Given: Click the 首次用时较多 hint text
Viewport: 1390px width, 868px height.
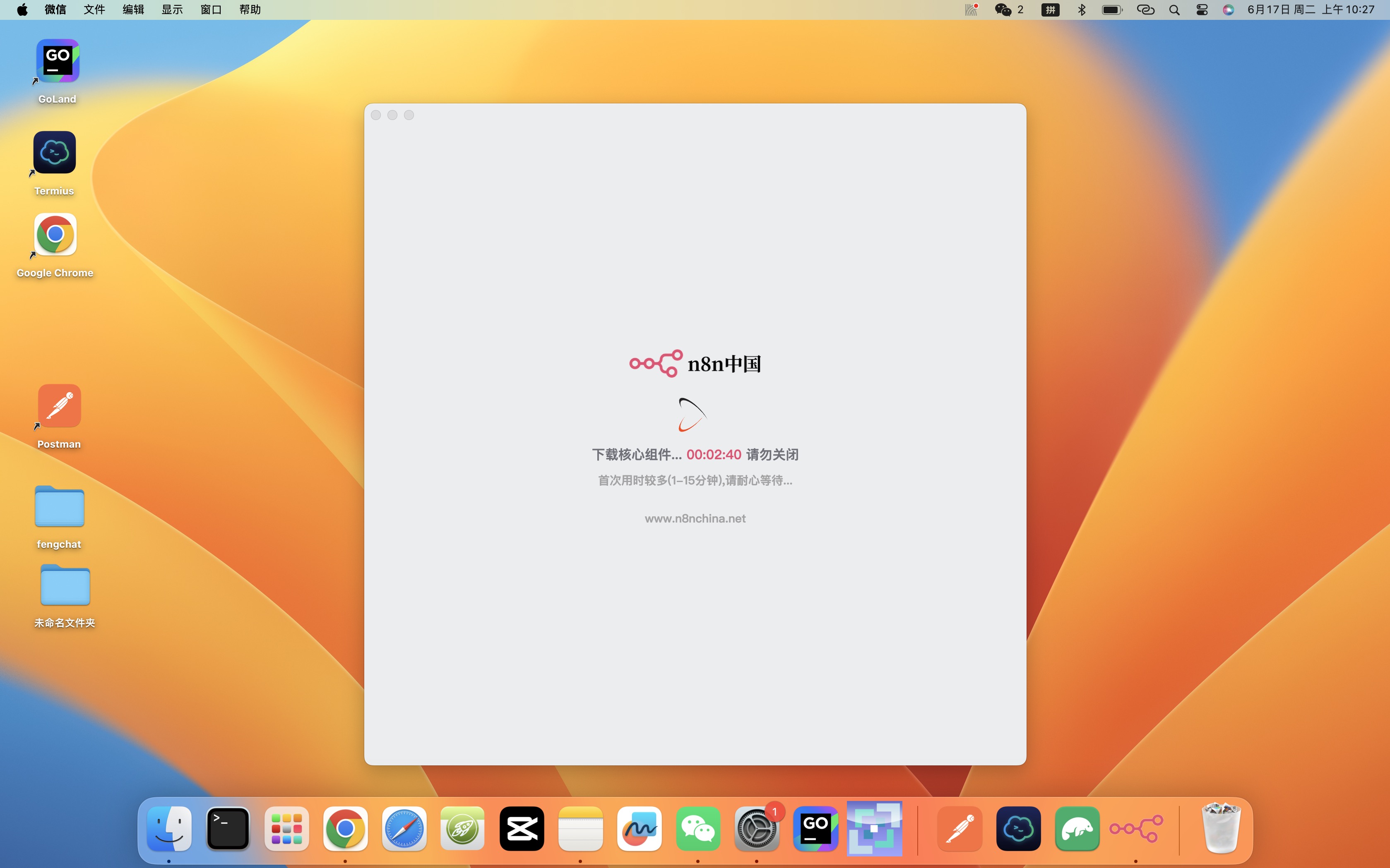Looking at the screenshot, I should 695,480.
